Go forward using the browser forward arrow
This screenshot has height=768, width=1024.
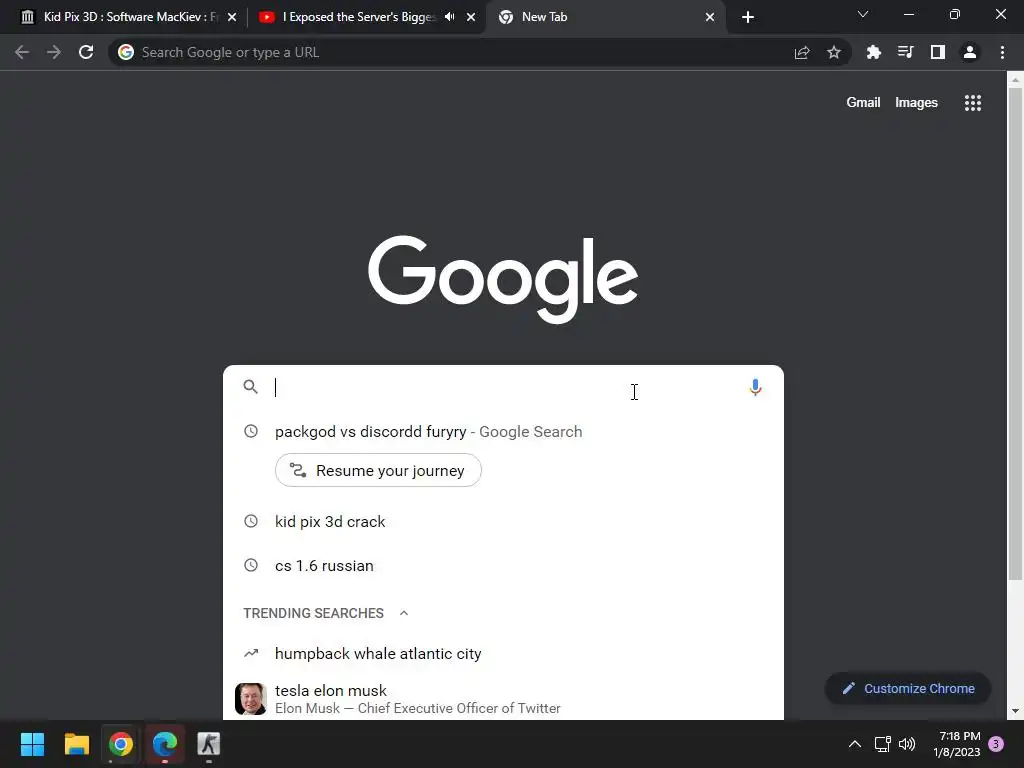coord(54,52)
